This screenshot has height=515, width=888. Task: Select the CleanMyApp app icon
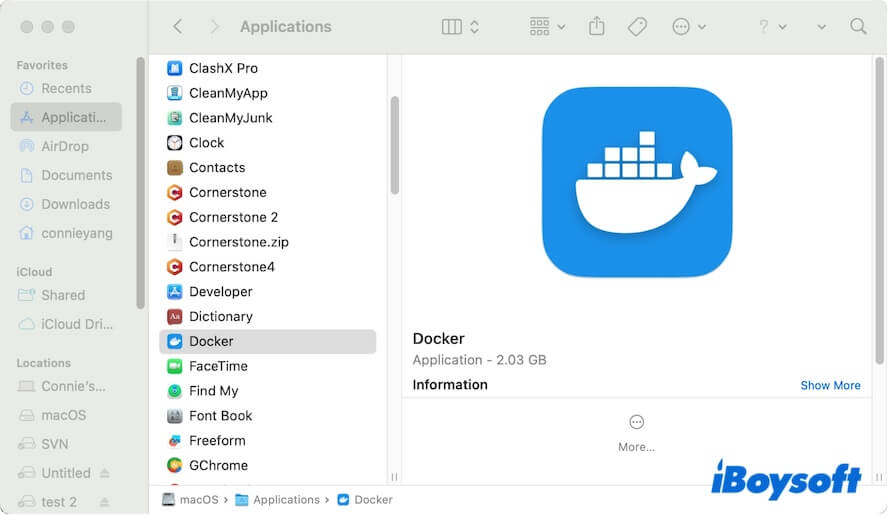click(174, 93)
